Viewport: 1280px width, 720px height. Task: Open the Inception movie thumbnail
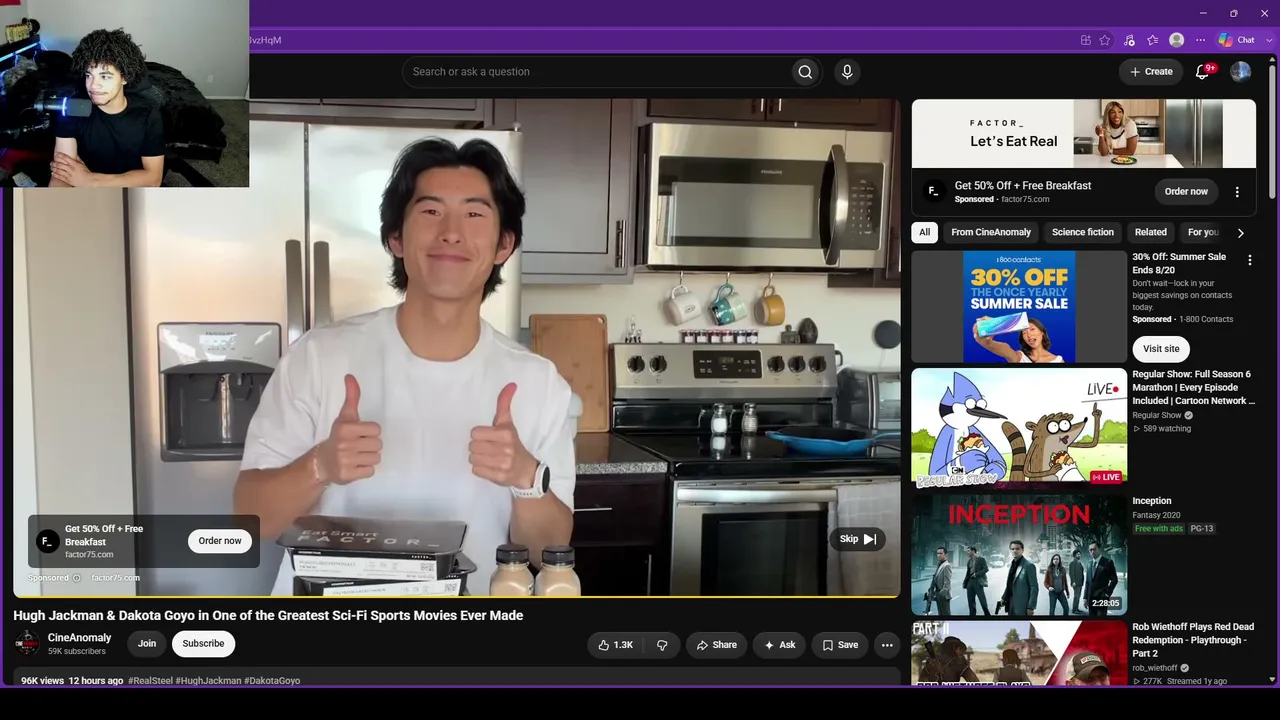(x=1019, y=554)
